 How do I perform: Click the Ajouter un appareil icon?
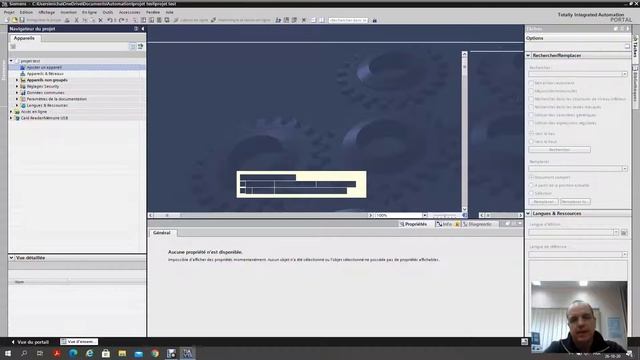click(22, 67)
